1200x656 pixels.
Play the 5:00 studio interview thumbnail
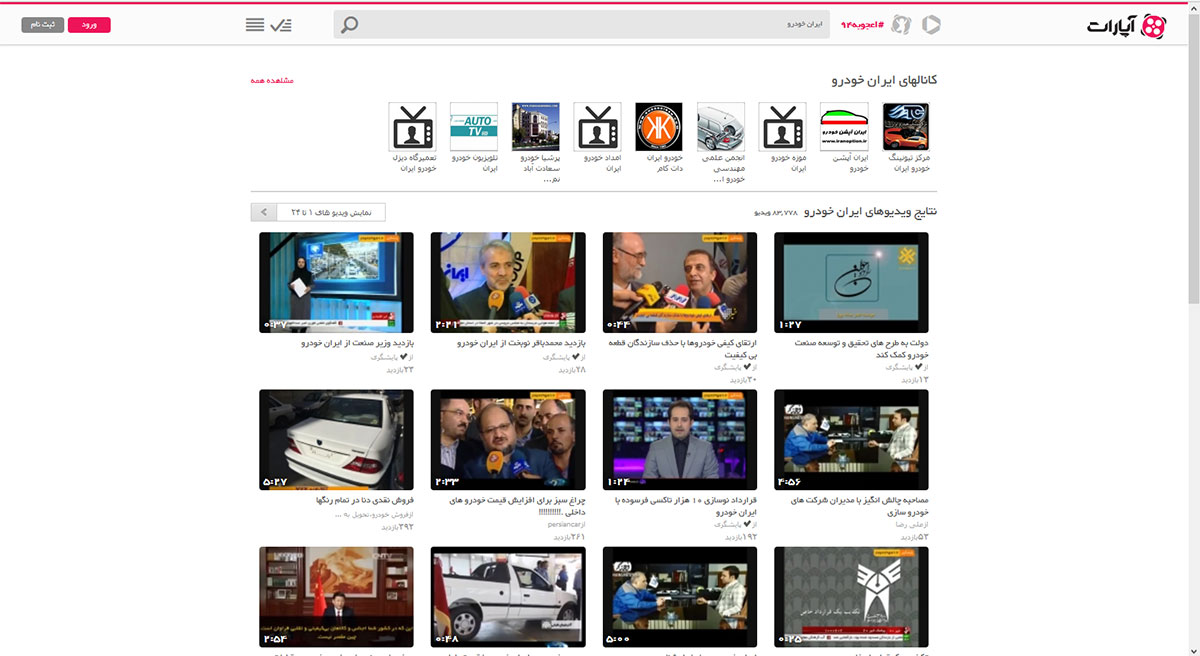[x=680, y=596]
